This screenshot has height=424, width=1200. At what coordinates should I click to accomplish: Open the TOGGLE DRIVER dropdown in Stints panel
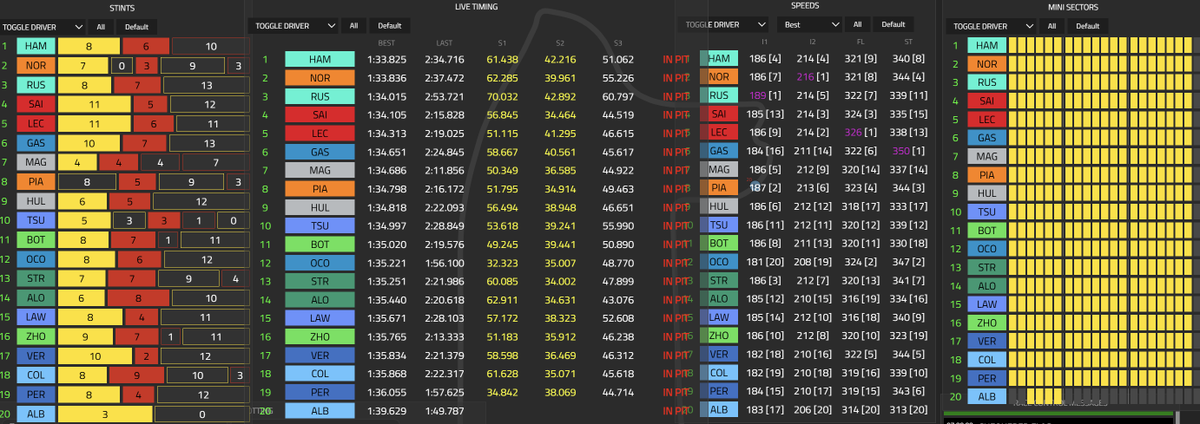click(x=43, y=26)
